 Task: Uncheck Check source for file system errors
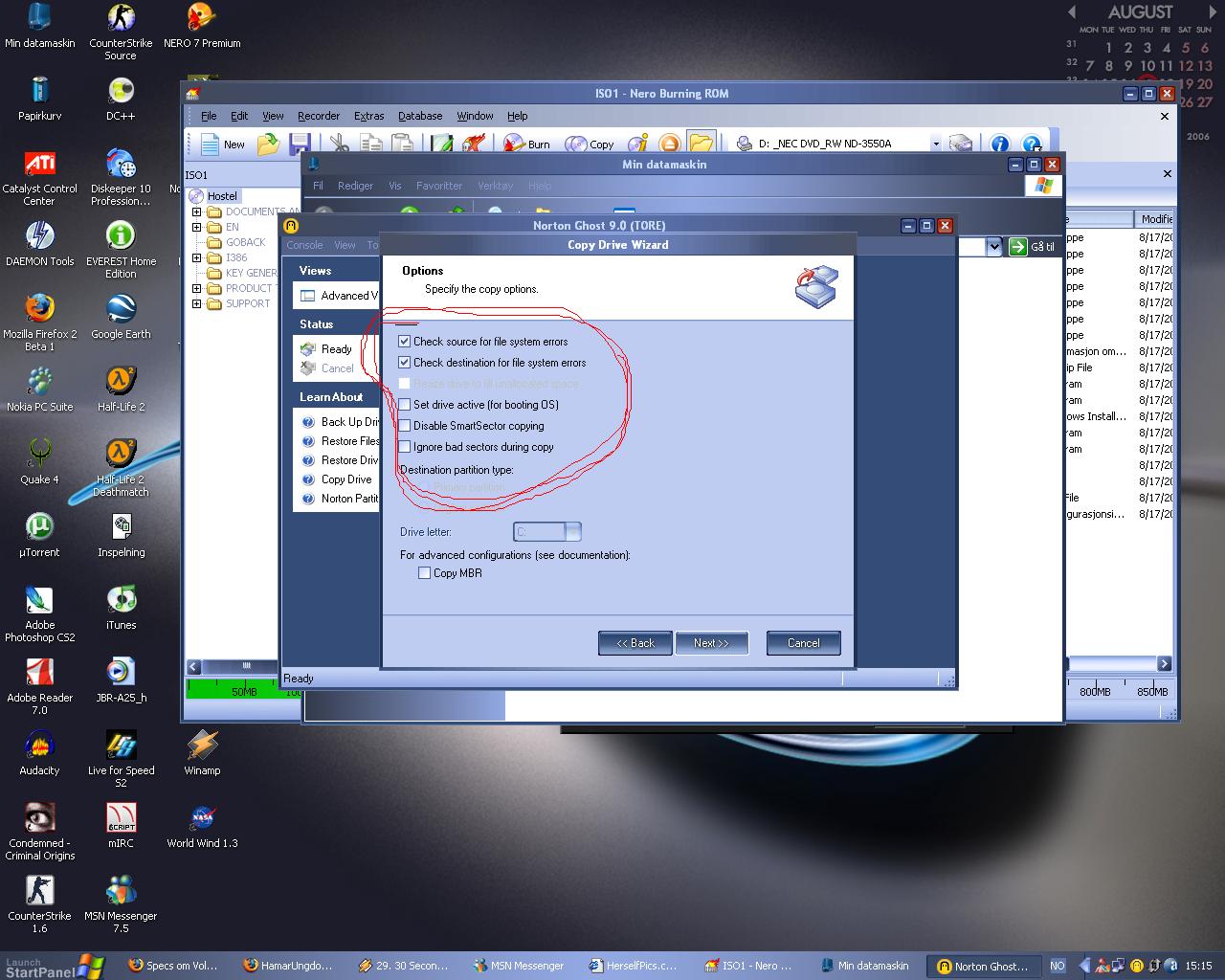click(x=405, y=342)
